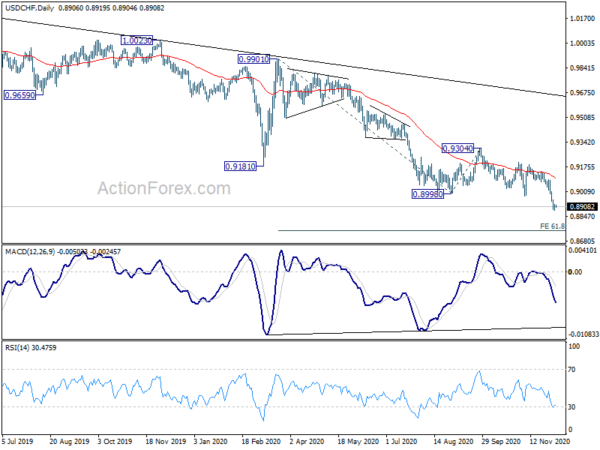Click the 0.86805 price axis value
The image size is (600, 450).
(582, 241)
